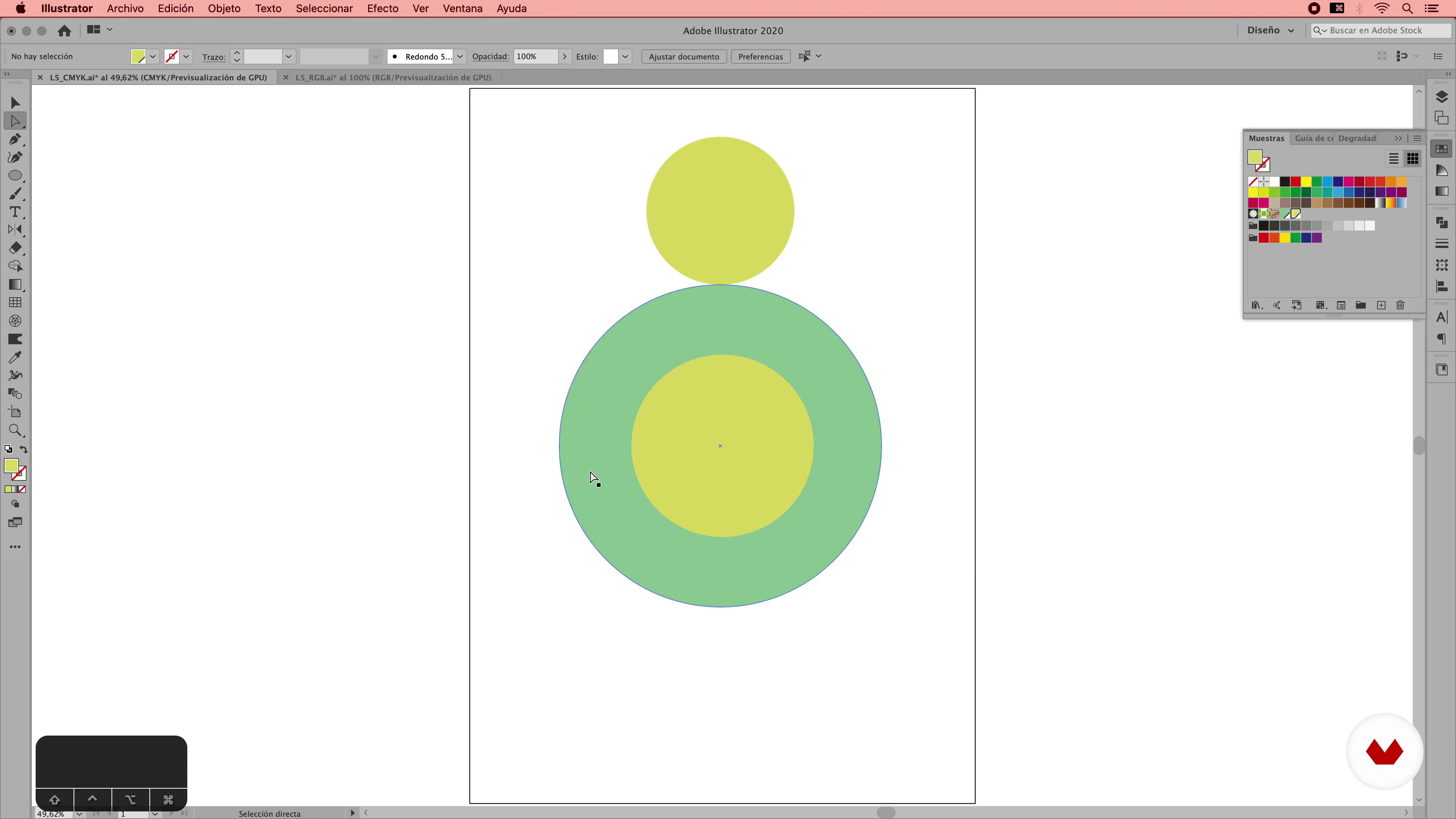Switch to L5_RGB.ai document tab

(x=394, y=77)
